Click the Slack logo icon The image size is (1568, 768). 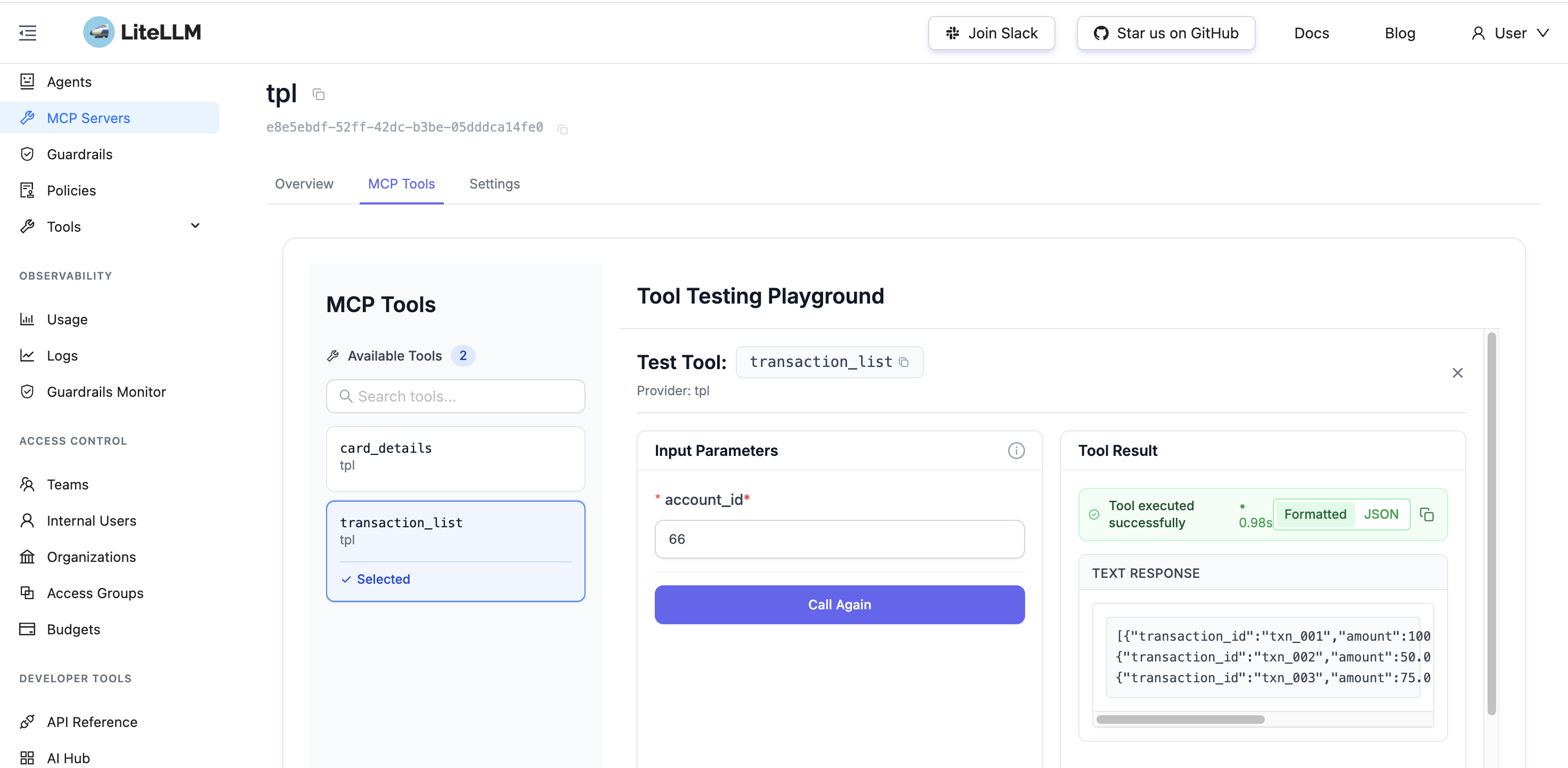coord(953,34)
